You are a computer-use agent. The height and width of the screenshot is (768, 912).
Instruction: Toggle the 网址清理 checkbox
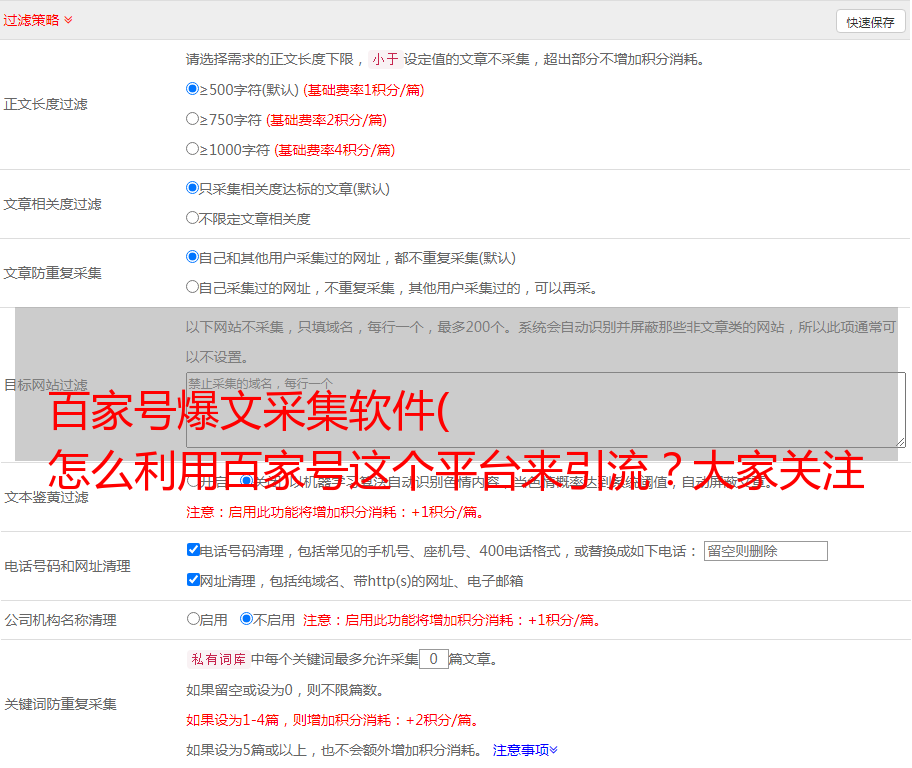point(193,580)
